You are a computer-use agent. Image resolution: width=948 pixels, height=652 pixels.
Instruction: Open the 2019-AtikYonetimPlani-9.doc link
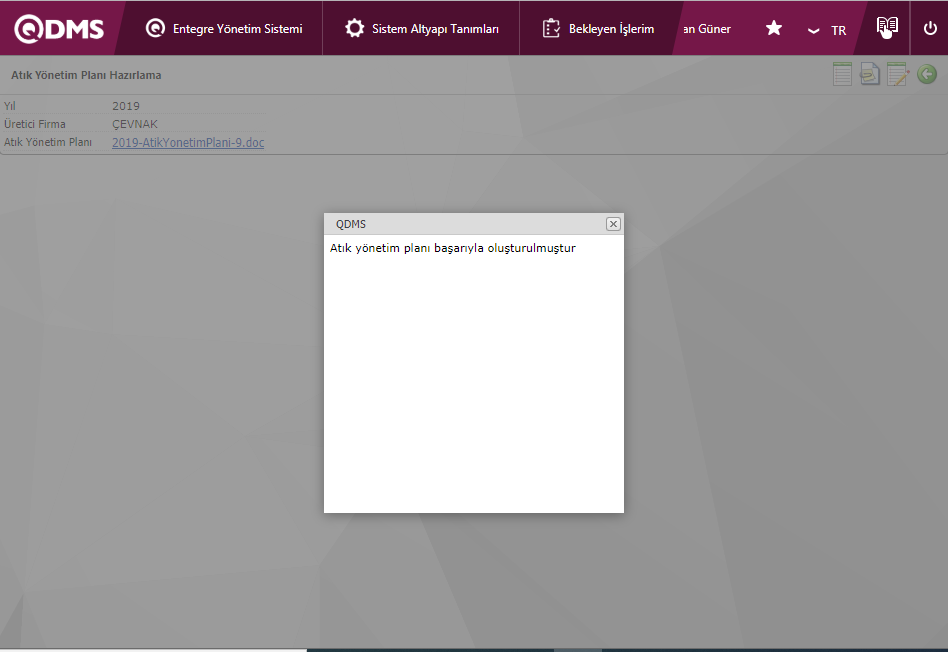(188, 143)
